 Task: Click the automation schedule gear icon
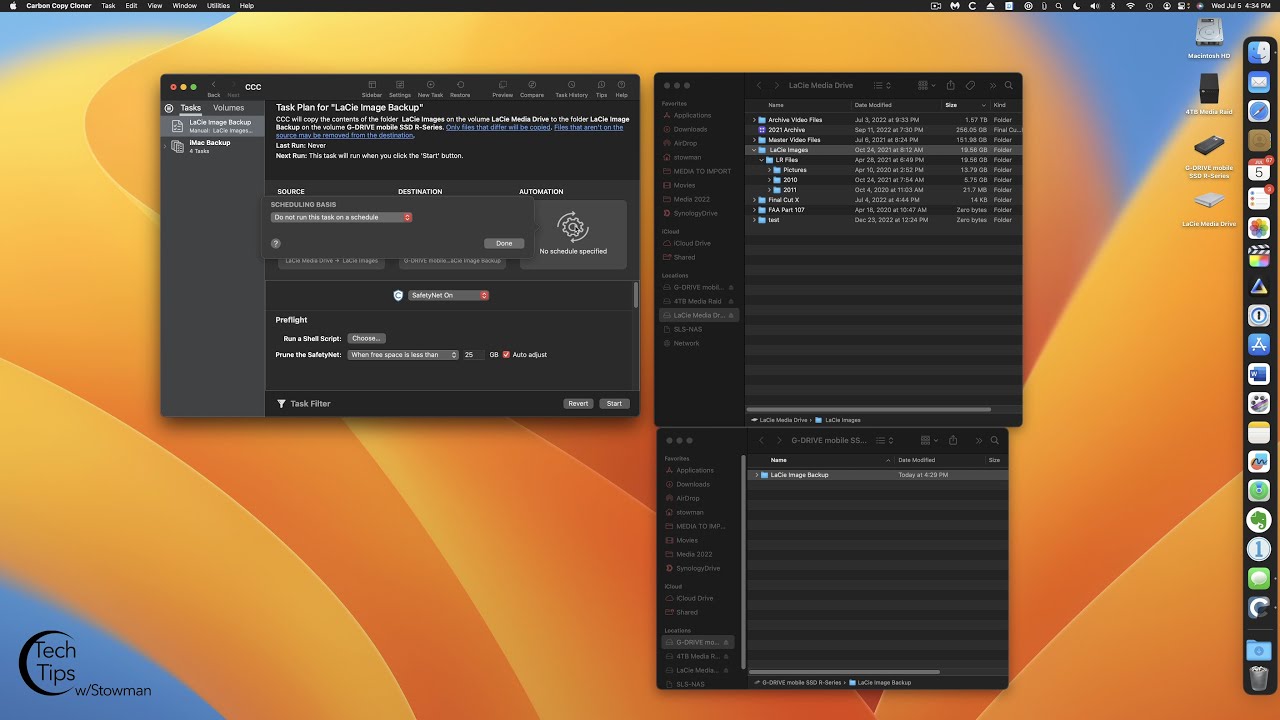point(573,227)
